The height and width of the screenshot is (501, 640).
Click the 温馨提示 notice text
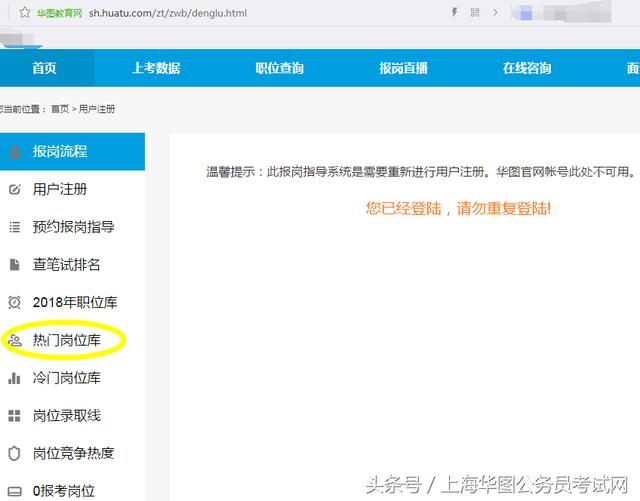click(420, 172)
